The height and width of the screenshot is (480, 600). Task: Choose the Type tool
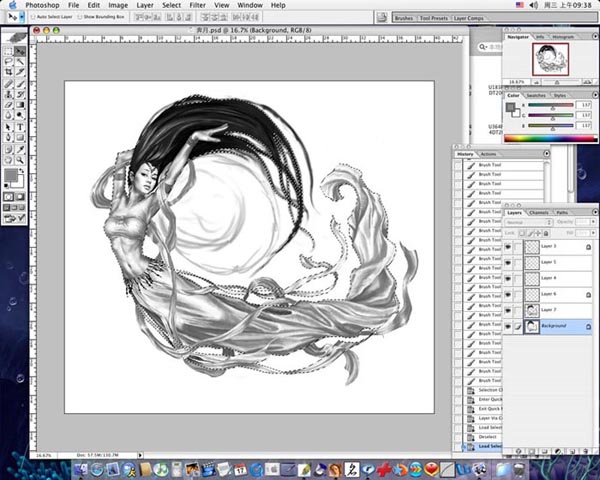pyautogui.click(x=20, y=125)
